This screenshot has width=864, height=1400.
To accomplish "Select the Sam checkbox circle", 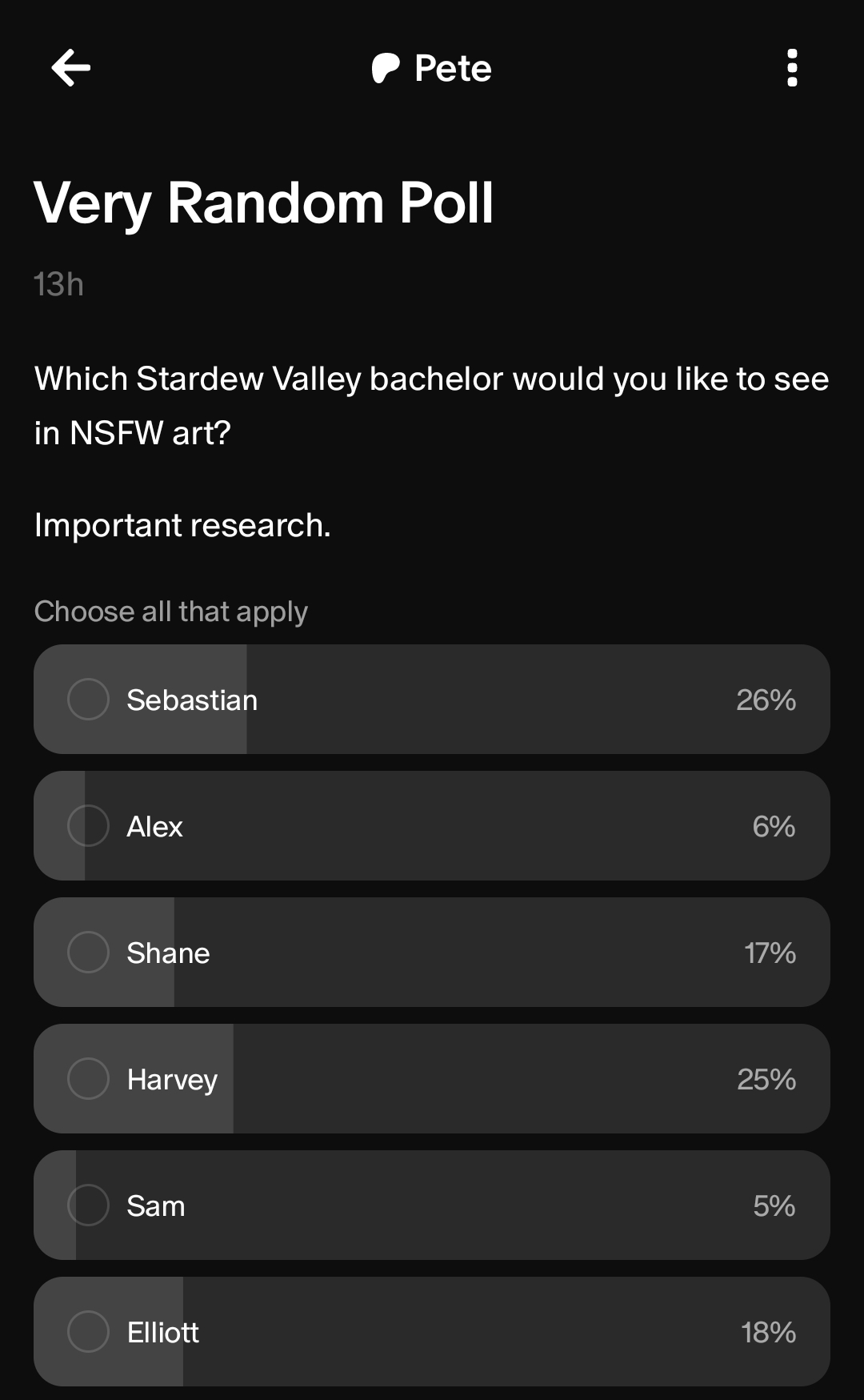I will pyautogui.click(x=88, y=1205).
